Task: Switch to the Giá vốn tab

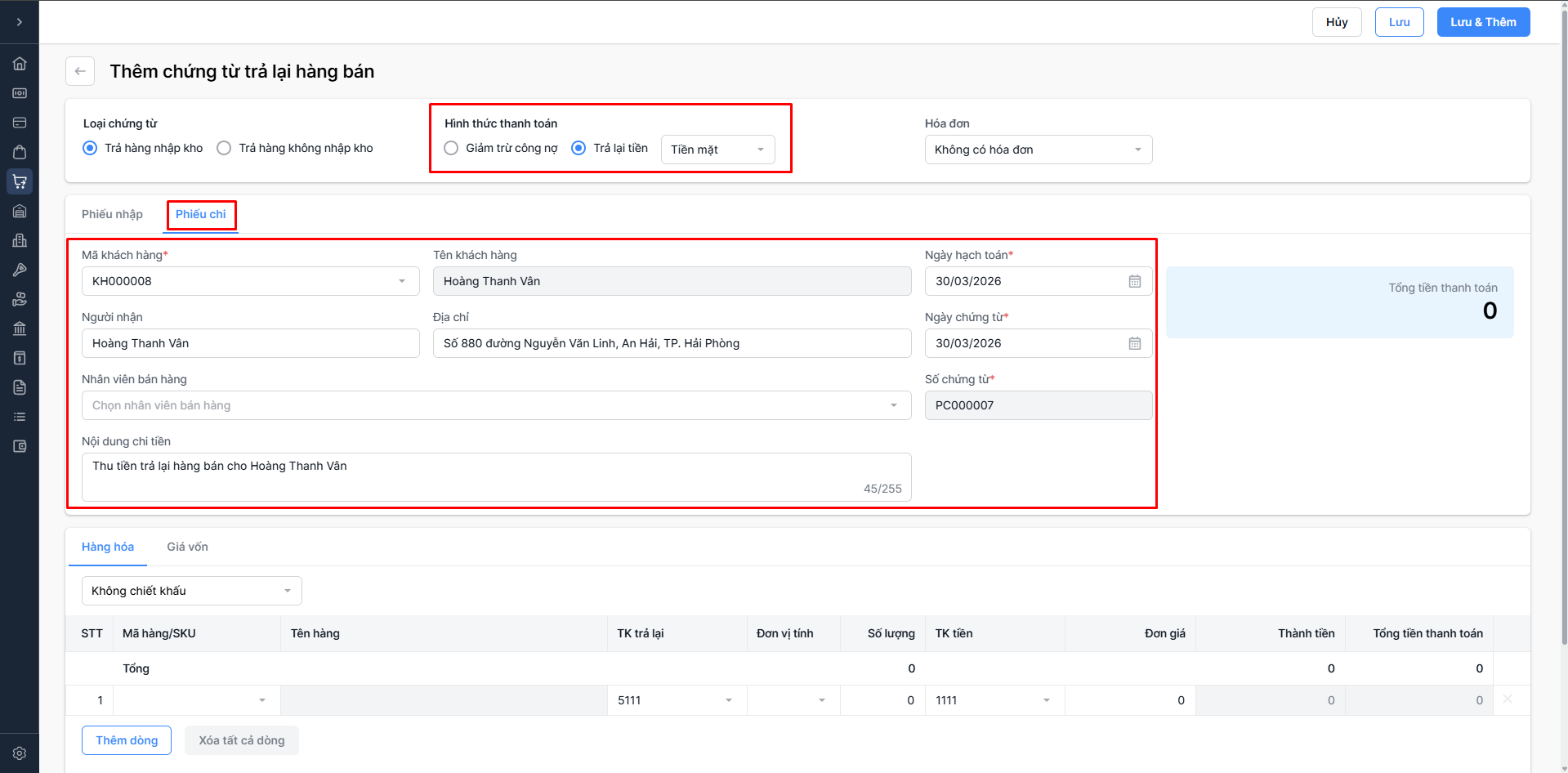Action: (187, 547)
